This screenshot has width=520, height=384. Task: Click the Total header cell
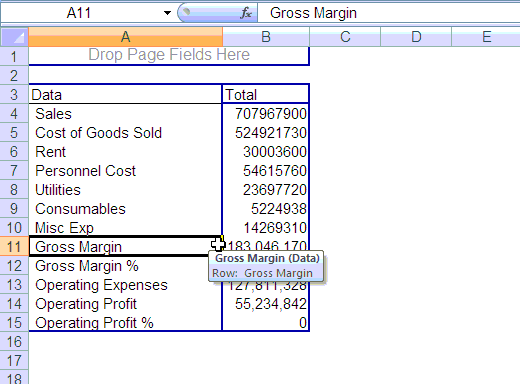click(x=266, y=94)
